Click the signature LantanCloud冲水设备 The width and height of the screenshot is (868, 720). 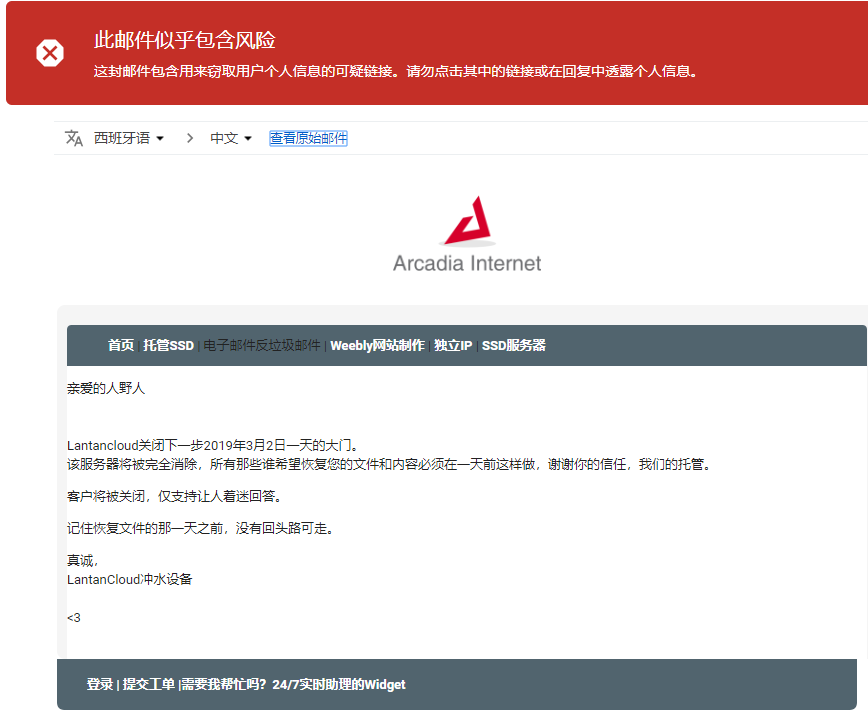click(130, 579)
